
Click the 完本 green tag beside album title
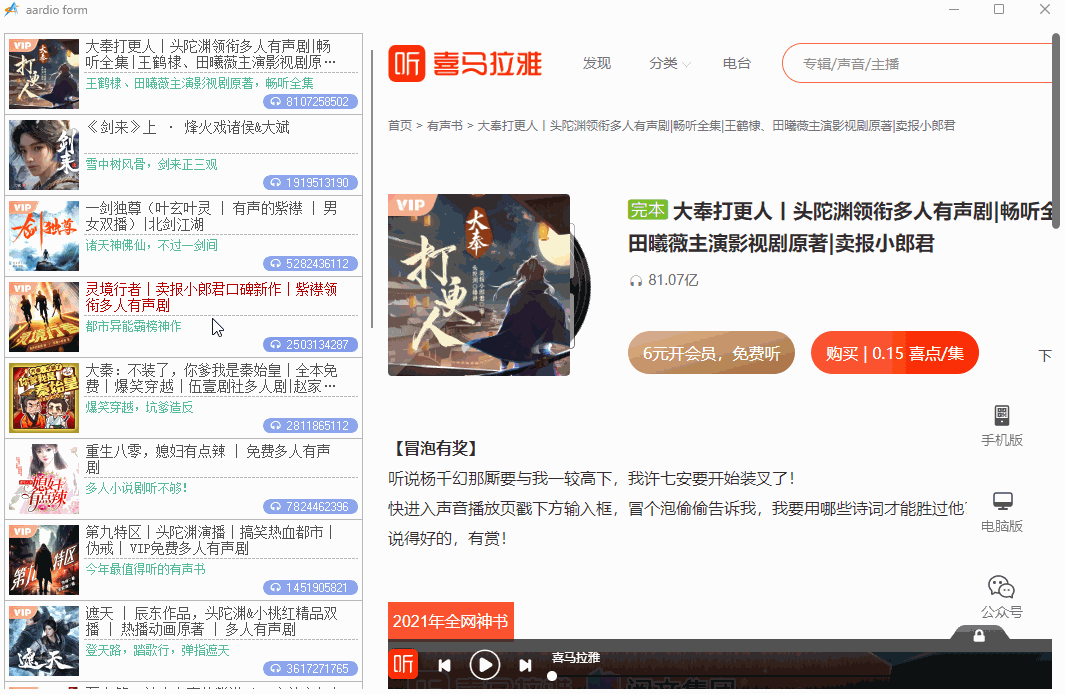click(648, 210)
